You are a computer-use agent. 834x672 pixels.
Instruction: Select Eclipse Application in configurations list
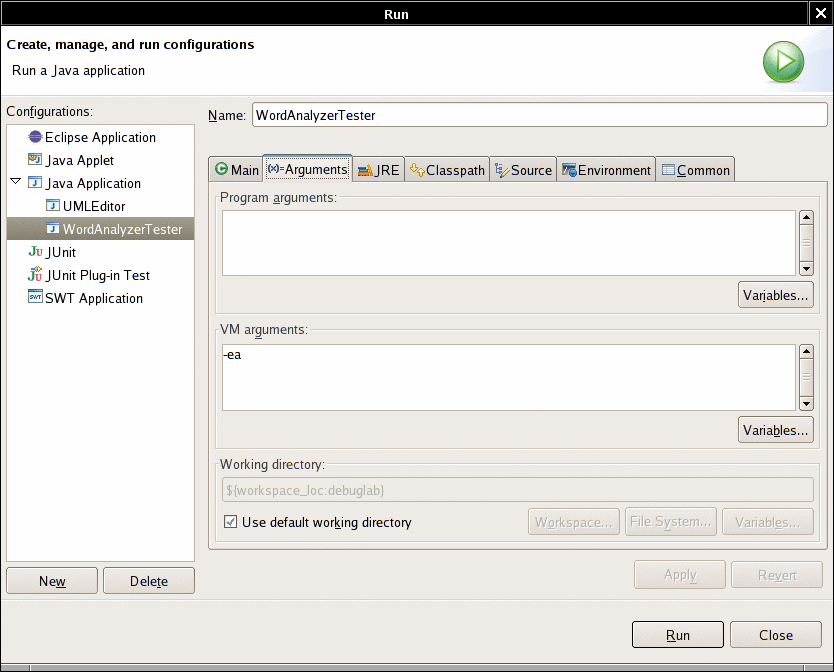point(101,137)
